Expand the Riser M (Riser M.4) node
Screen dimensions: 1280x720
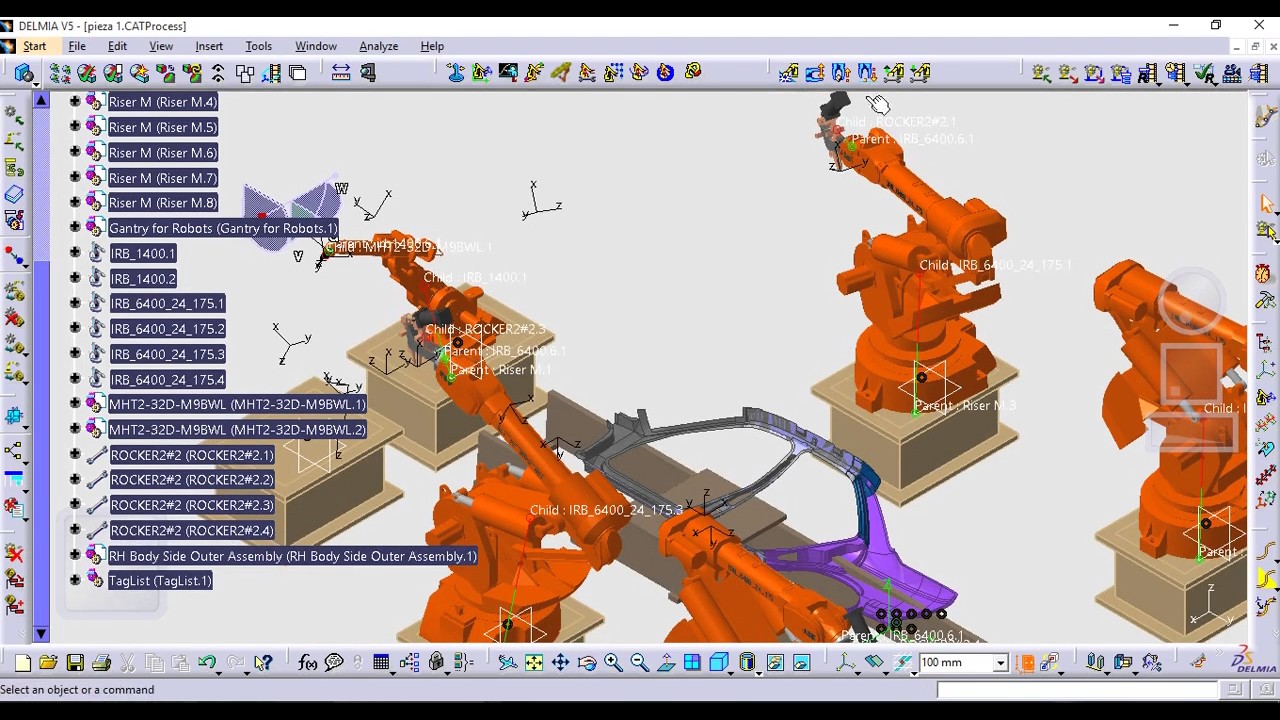tap(75, 102)
